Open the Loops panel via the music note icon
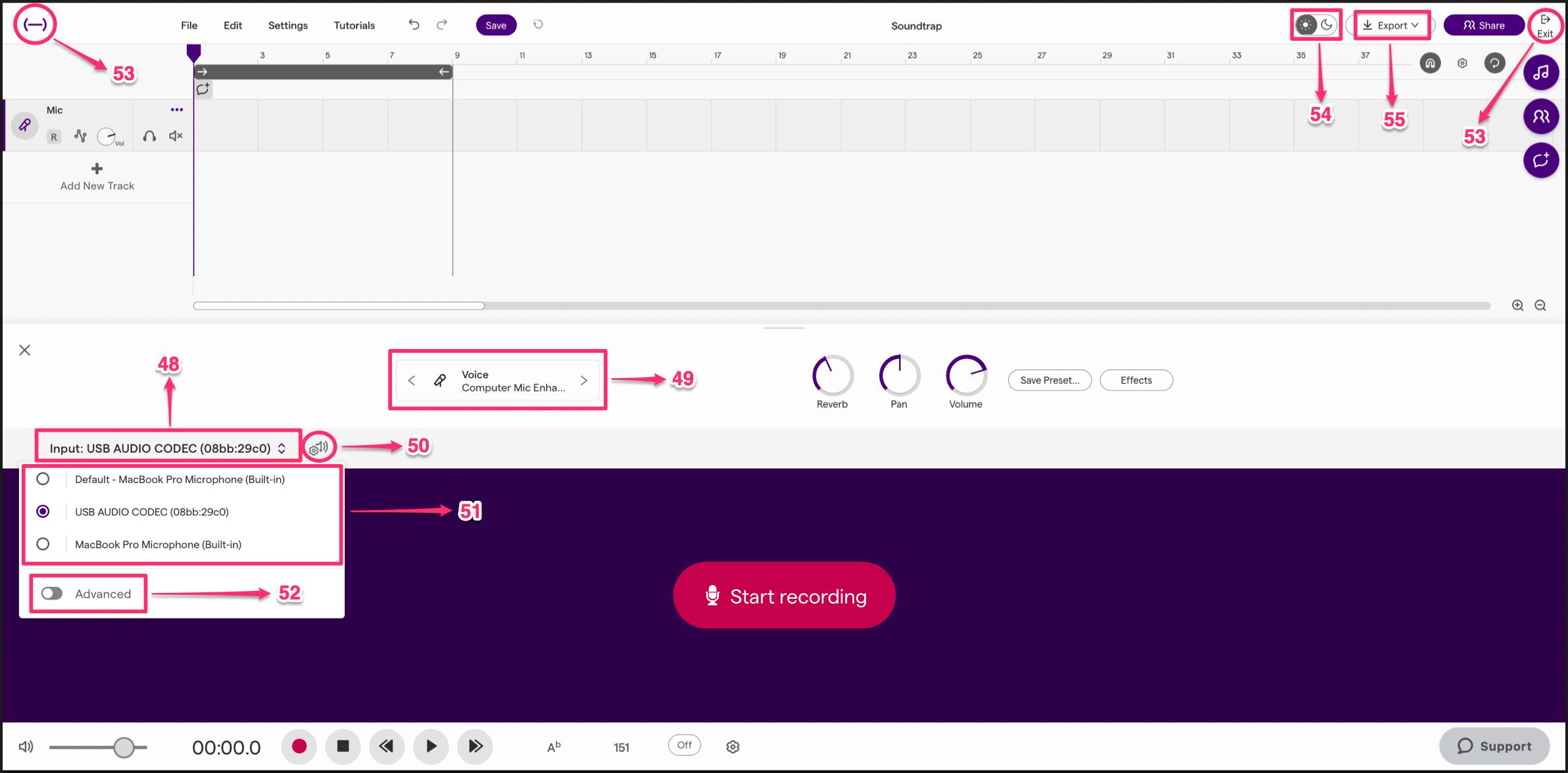This screenshot has width=1568, height=773. coord(1541,72)
